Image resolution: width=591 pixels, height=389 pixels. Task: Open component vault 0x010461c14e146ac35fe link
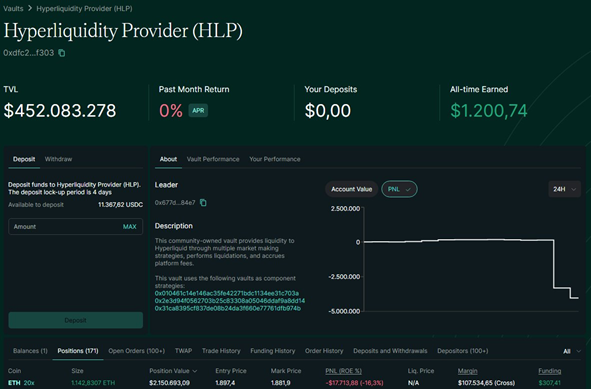tap(227, 293)
